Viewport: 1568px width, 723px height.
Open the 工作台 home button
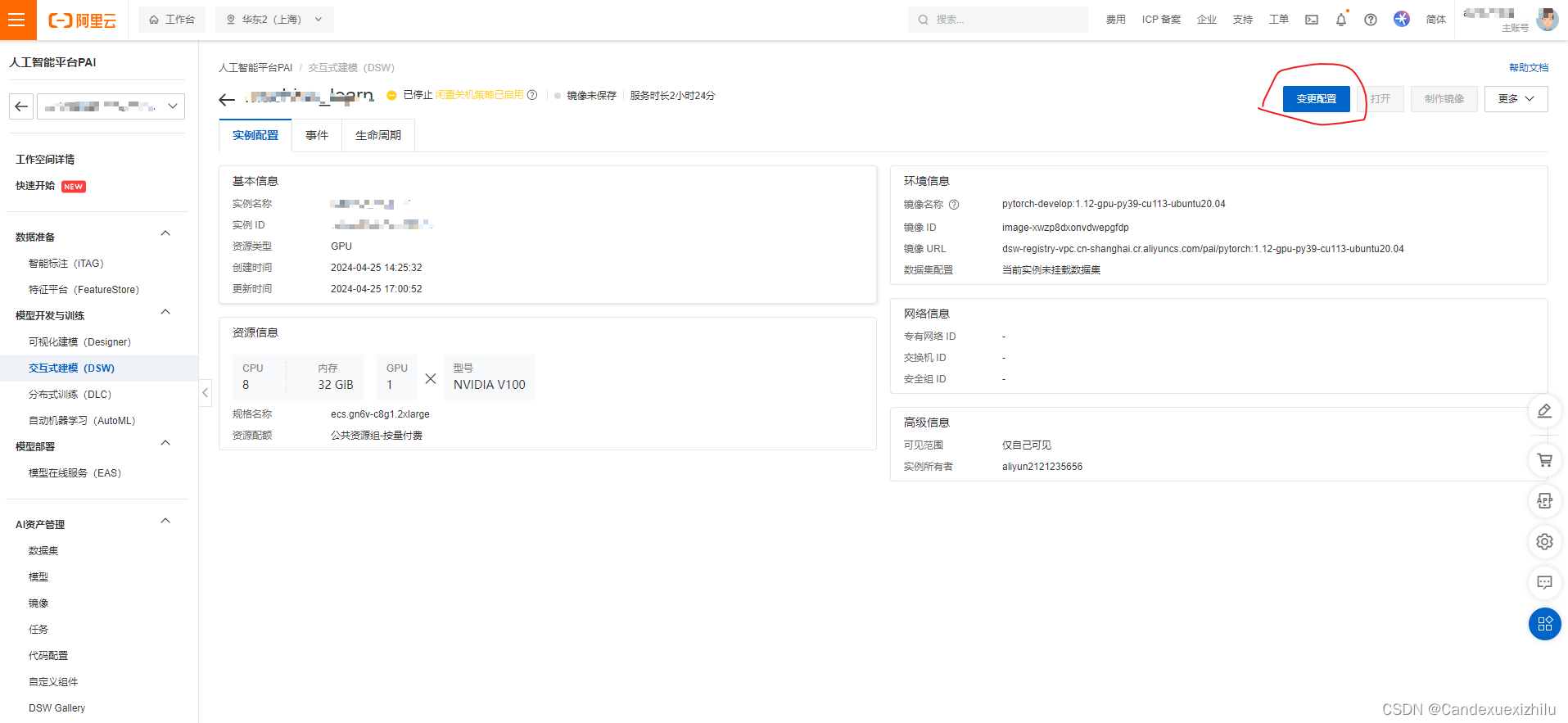click(x=172, y=20)
